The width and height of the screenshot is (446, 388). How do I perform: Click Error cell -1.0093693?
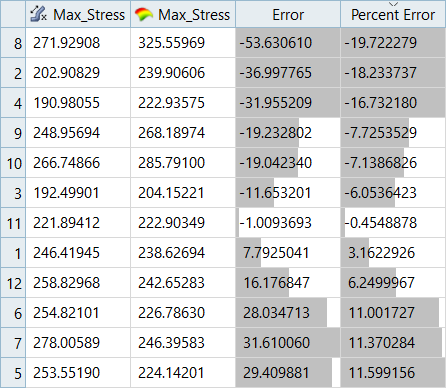click(x=288, y=223)
